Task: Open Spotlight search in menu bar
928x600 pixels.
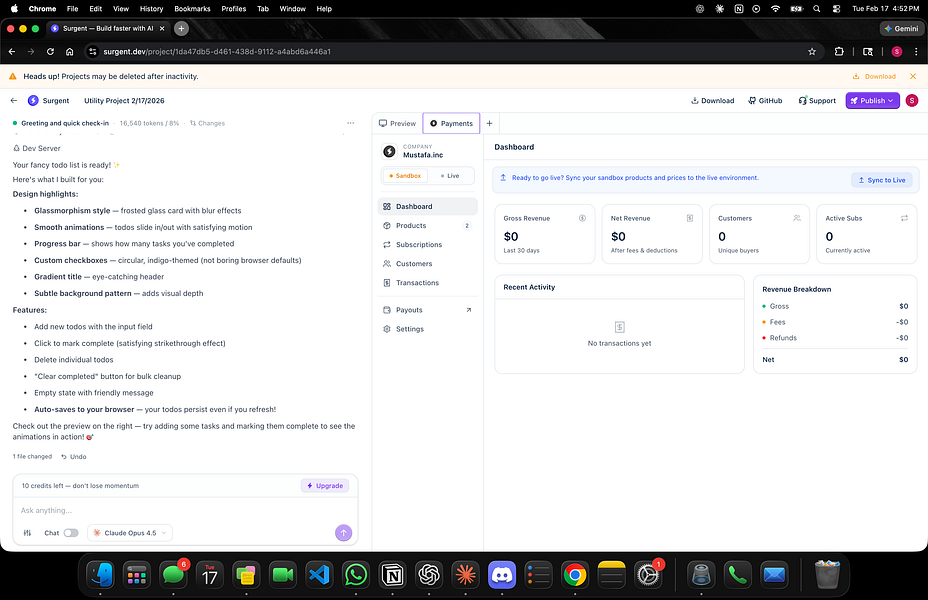Action: (x=817, y=9)
